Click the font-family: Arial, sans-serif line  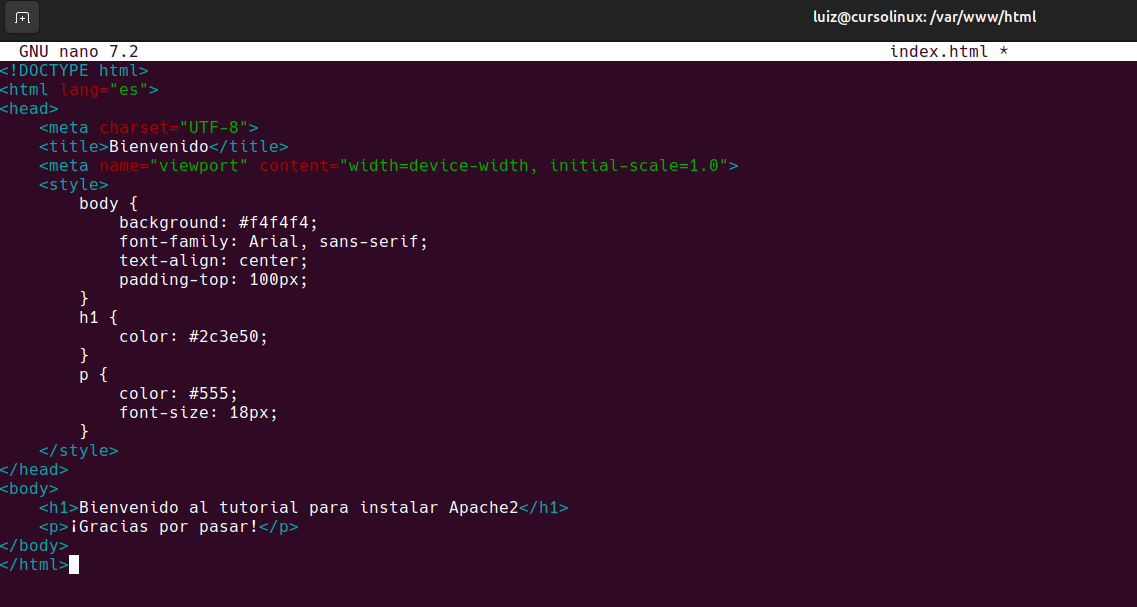(272, 242)
